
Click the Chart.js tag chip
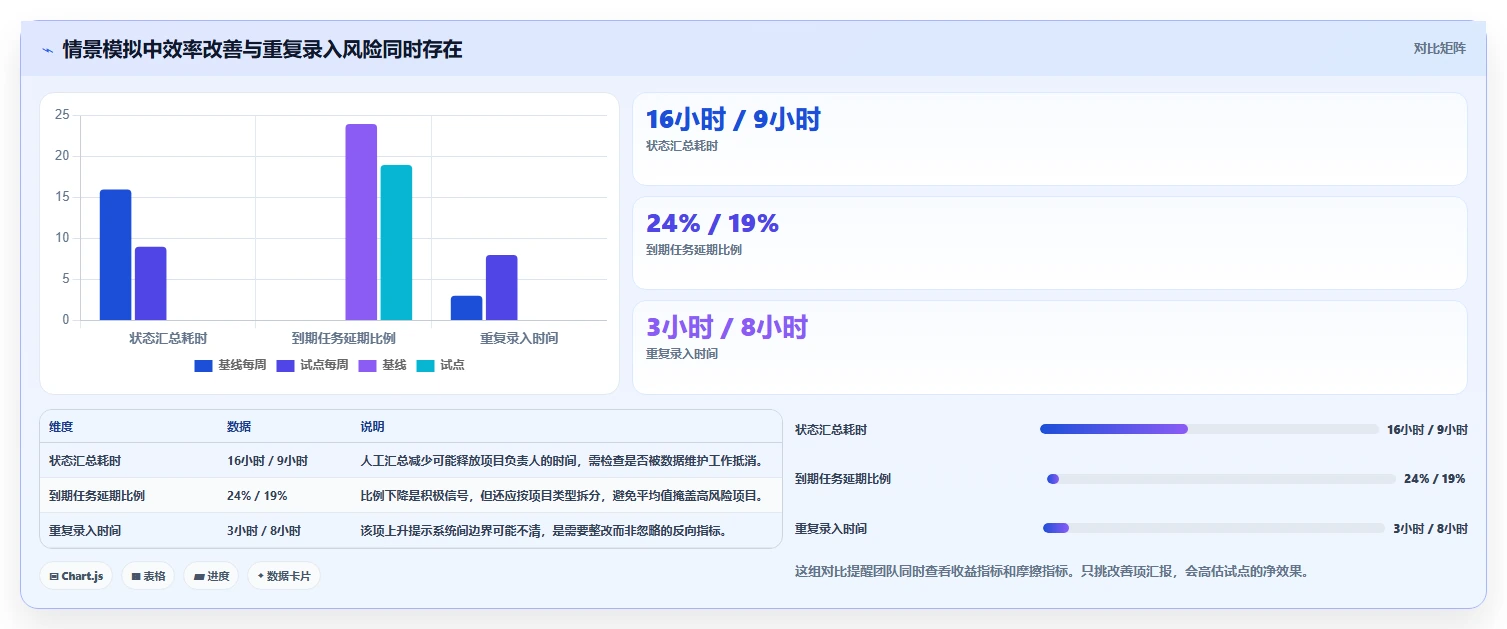76,576
